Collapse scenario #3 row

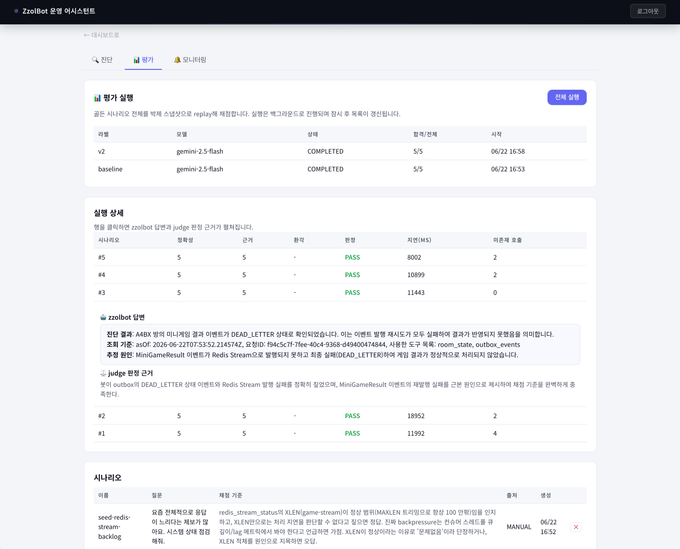click(340, 293)
